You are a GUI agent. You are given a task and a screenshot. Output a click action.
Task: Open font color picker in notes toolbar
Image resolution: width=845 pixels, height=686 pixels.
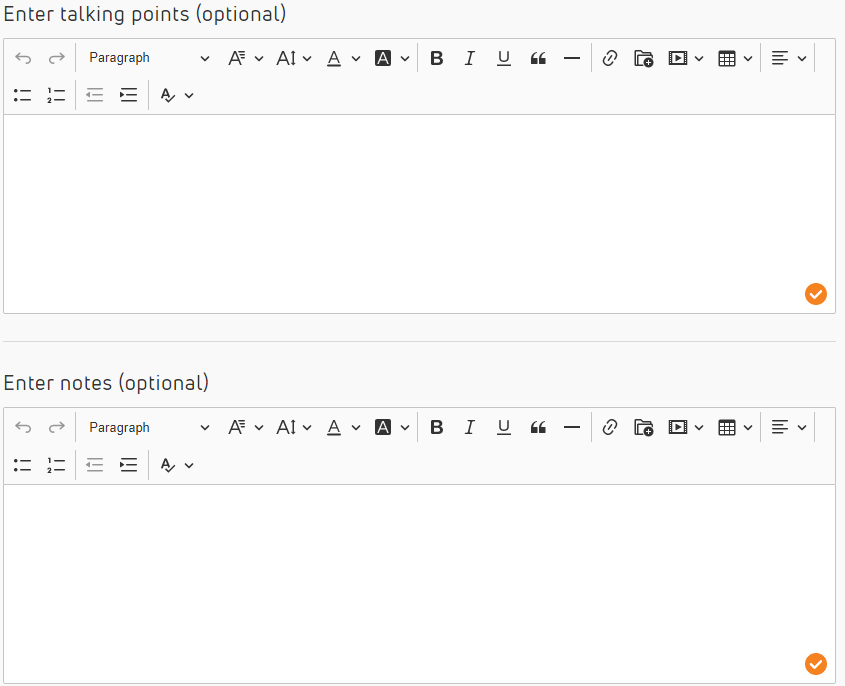pos(343,427)
